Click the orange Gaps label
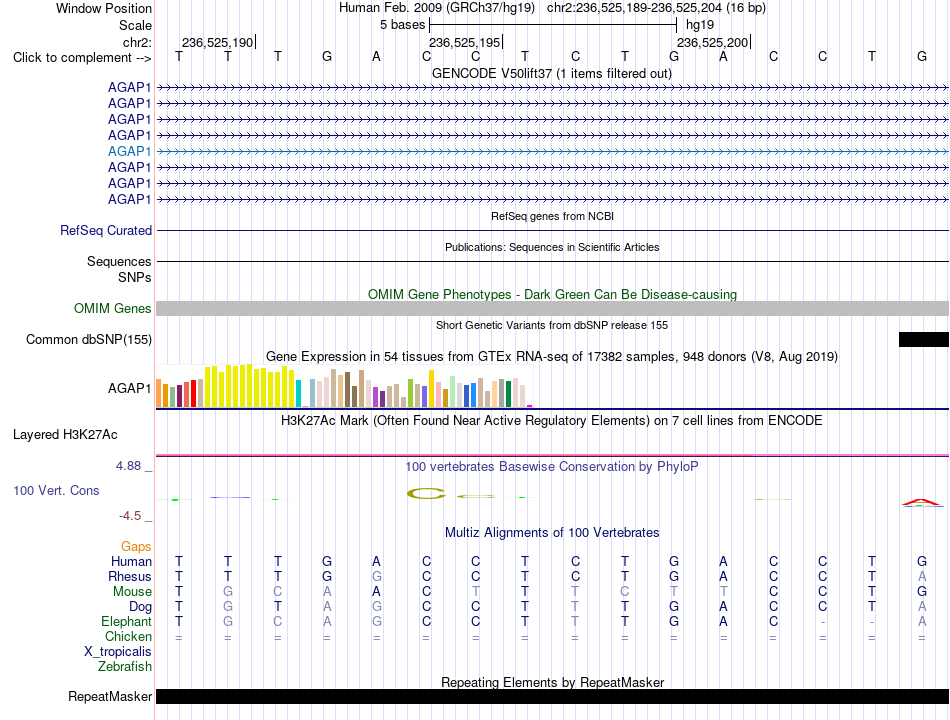The width and height of the screenshot is (950, 720). [x=136, y=547]
